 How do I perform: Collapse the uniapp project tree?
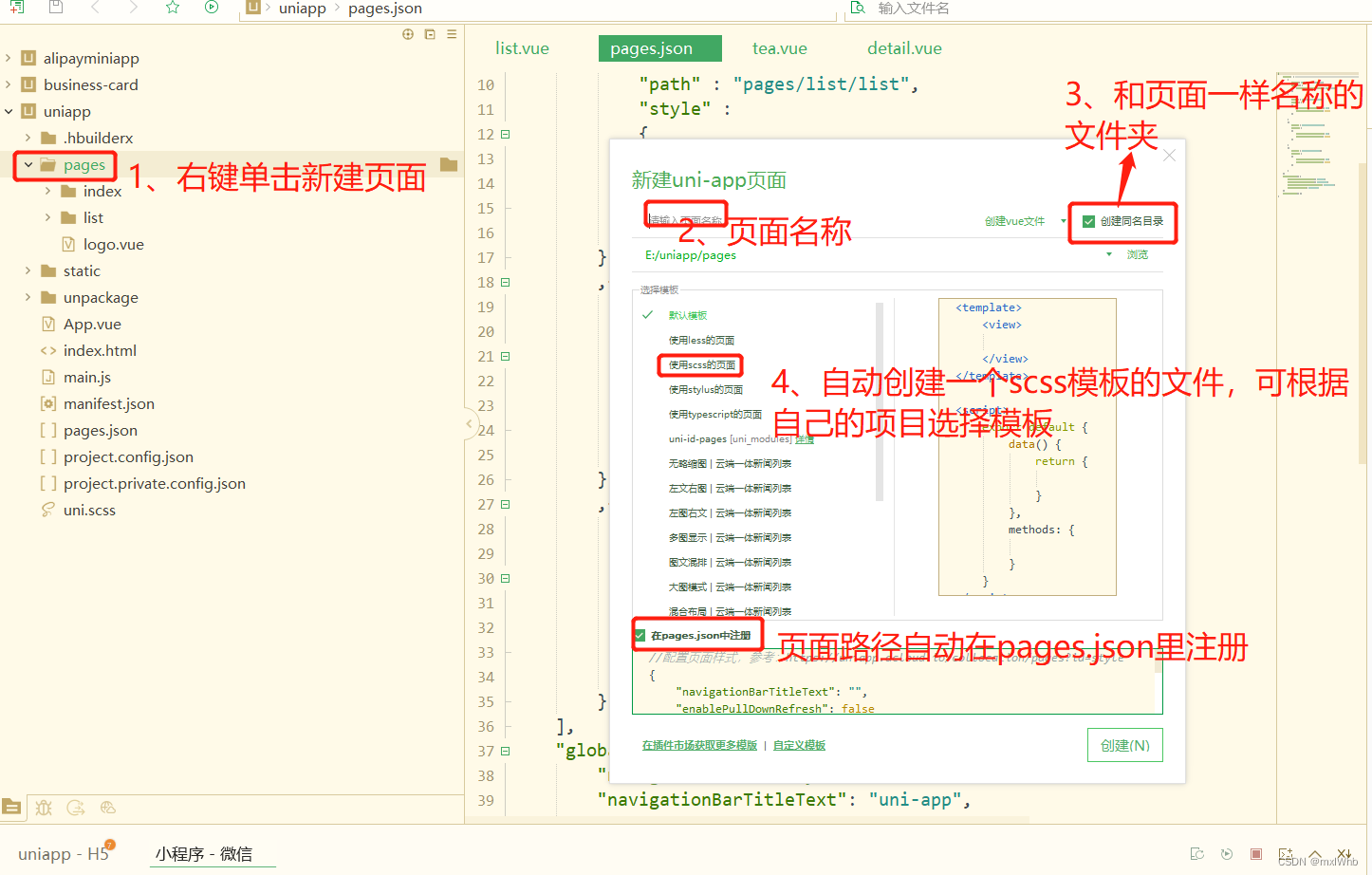(9, 111)
